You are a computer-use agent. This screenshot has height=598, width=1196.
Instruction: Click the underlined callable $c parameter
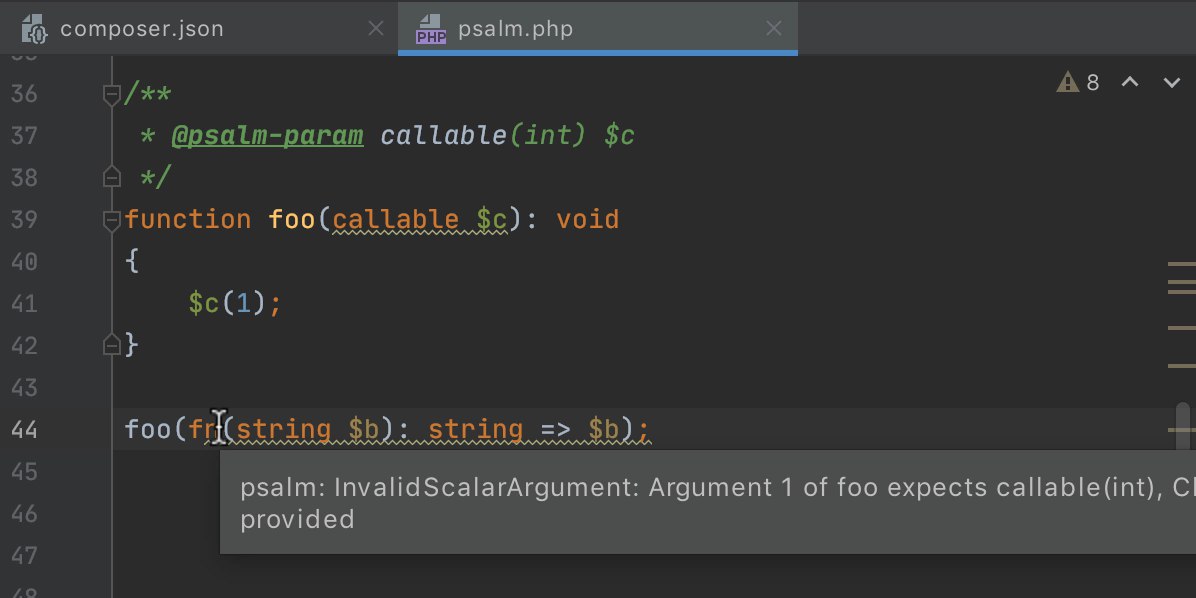tap(420, 220)
